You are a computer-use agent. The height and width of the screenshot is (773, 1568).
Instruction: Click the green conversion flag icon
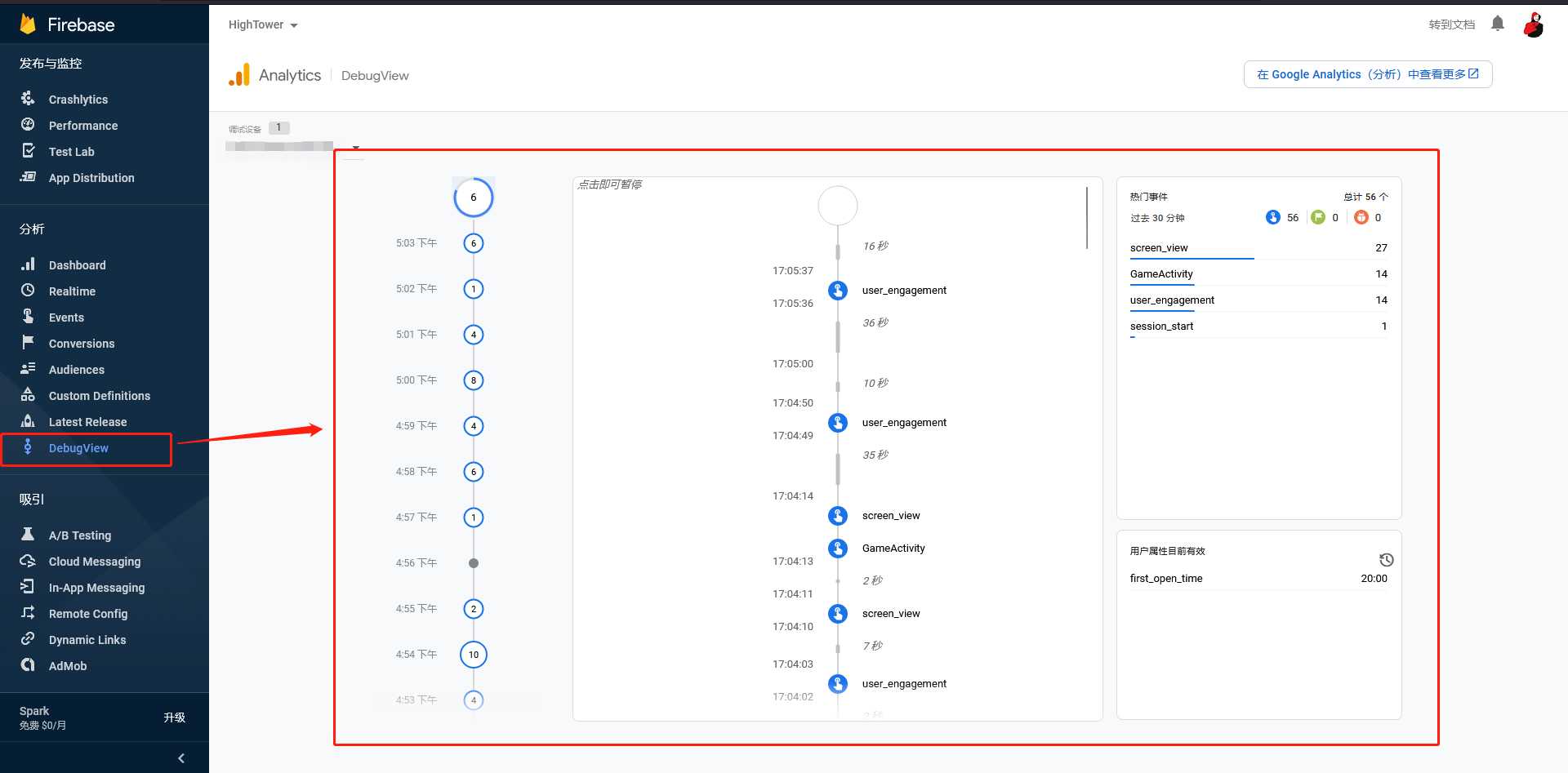pos(1317,217)
